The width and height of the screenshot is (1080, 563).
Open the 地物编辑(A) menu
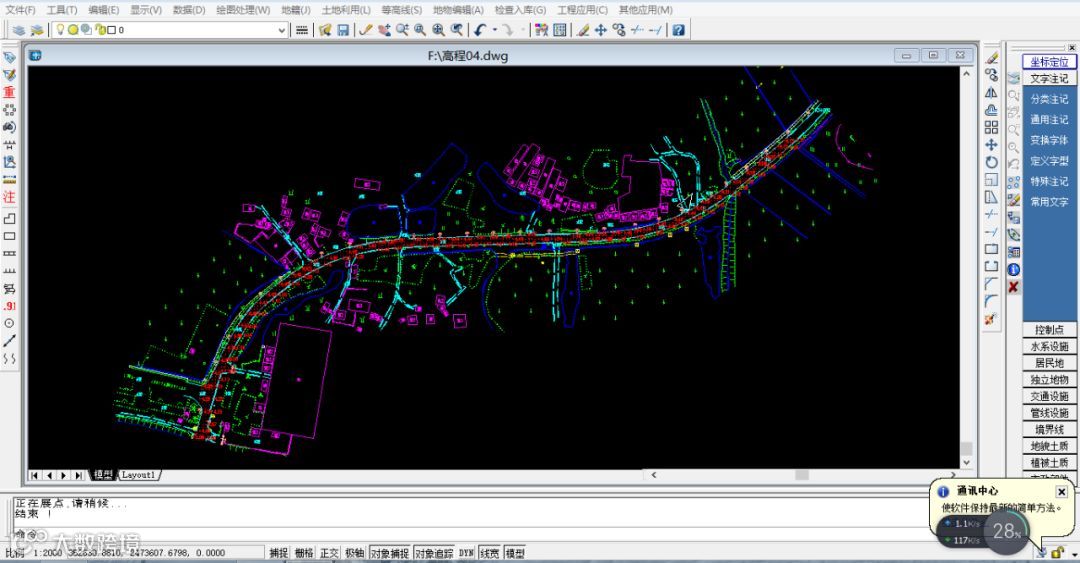pos(458,10)
